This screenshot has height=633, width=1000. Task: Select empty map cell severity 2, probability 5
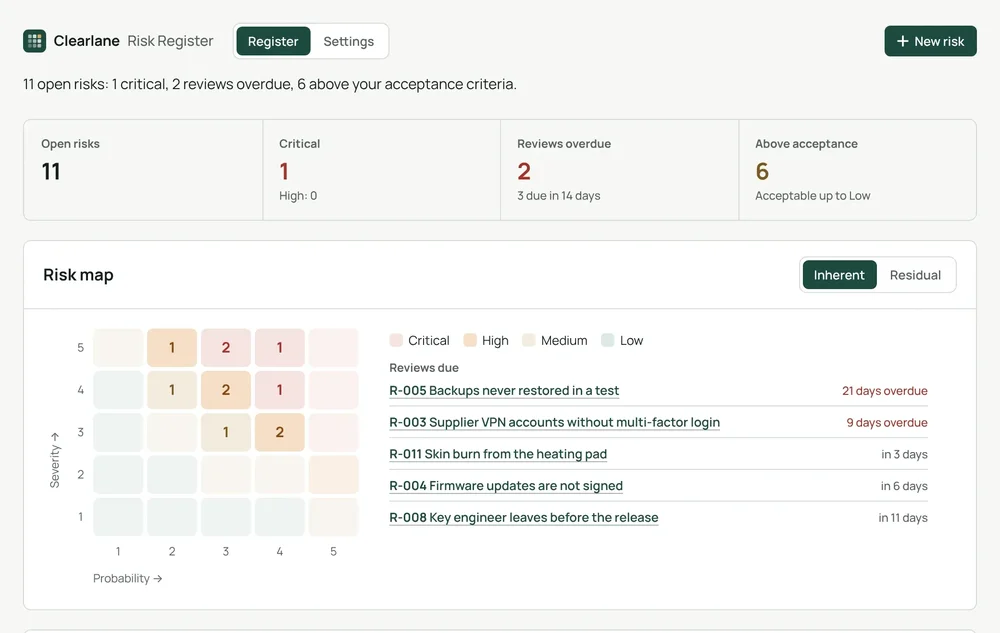click(334, 474)
